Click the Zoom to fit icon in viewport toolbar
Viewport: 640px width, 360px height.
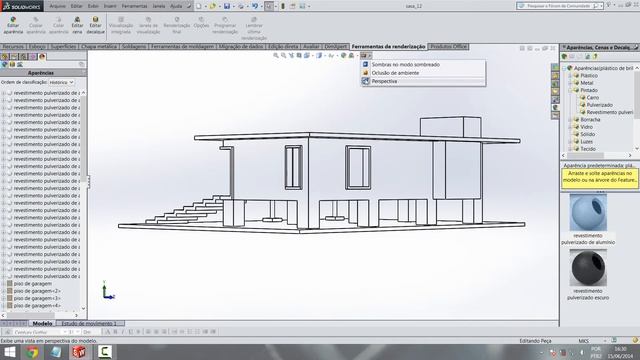point(276,56)
